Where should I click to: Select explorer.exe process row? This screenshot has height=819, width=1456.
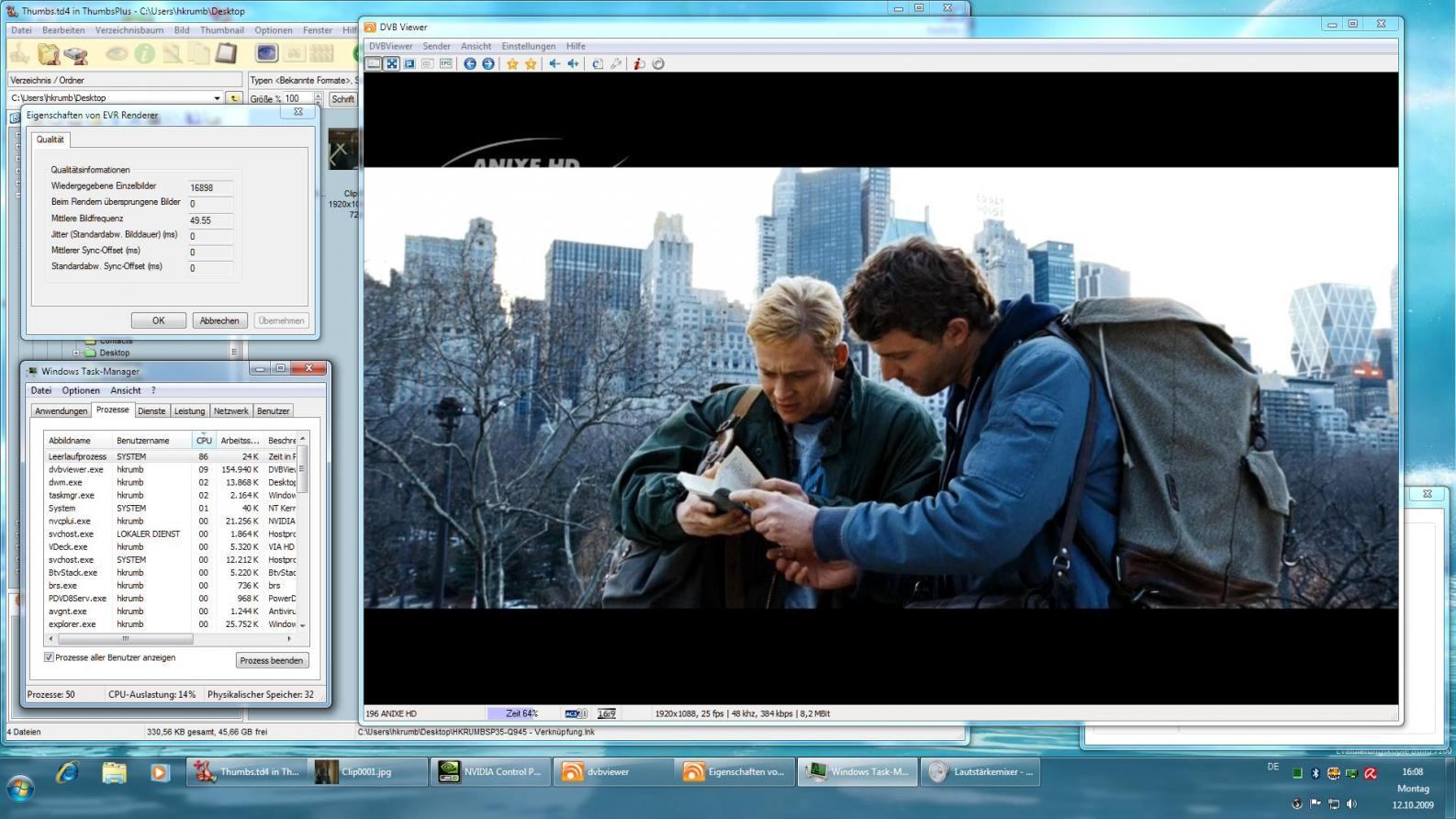tap(172, 624)
